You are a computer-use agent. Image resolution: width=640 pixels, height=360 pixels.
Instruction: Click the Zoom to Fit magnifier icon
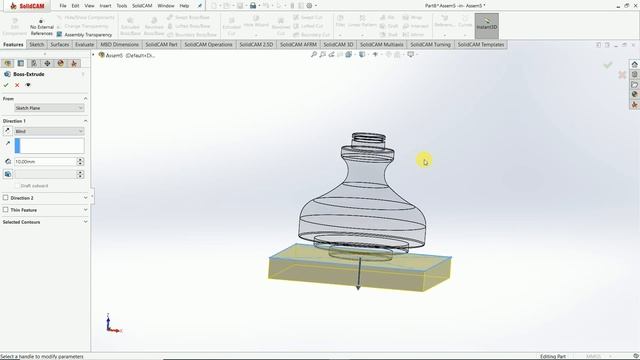tap(313, 54)
